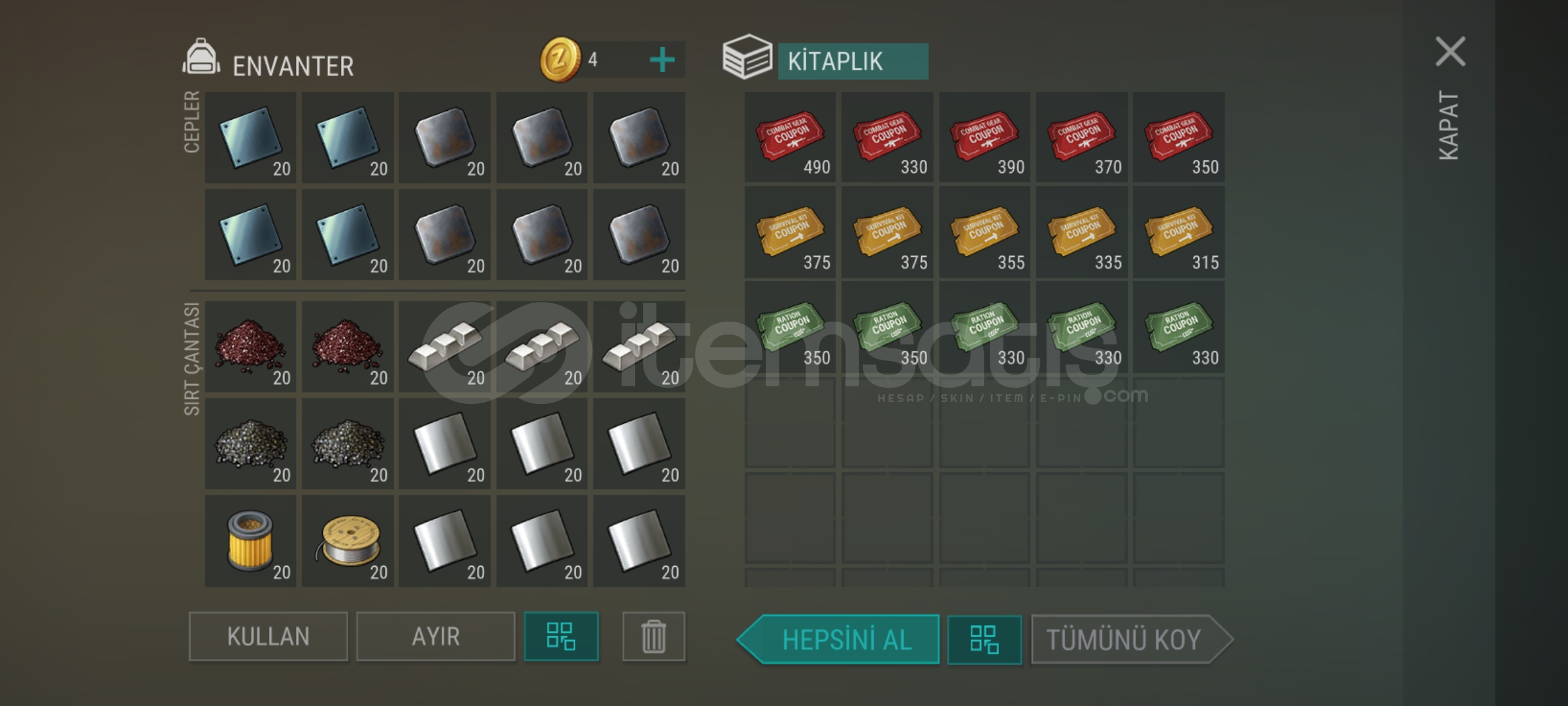The width and height of the screenshot is (1568, 706).
Task: Click the first empty bookshelf slot
Action: (x=790, y=422)
